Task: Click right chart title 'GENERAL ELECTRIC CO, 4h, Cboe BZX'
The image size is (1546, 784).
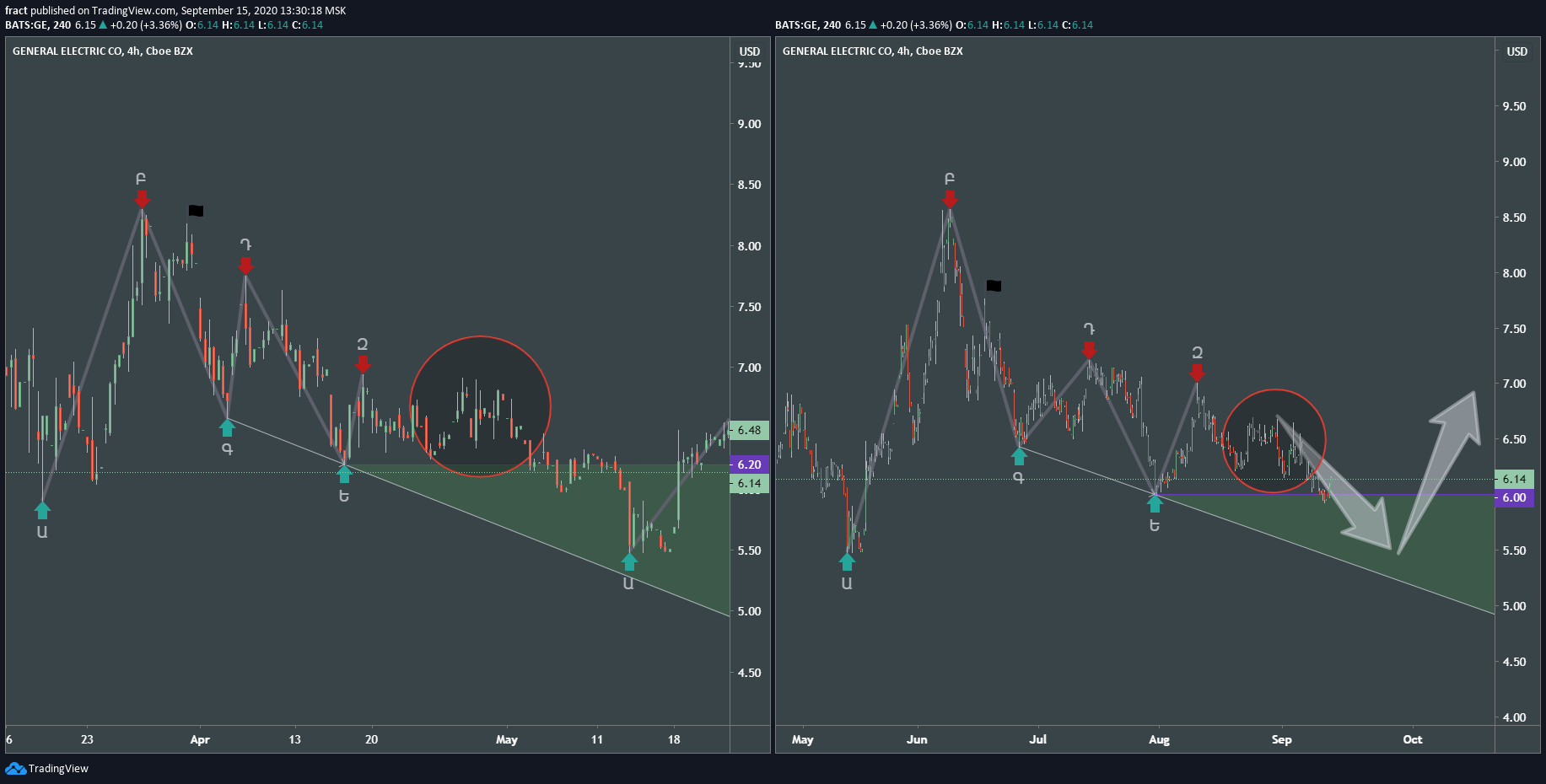Action: (873, 51)
